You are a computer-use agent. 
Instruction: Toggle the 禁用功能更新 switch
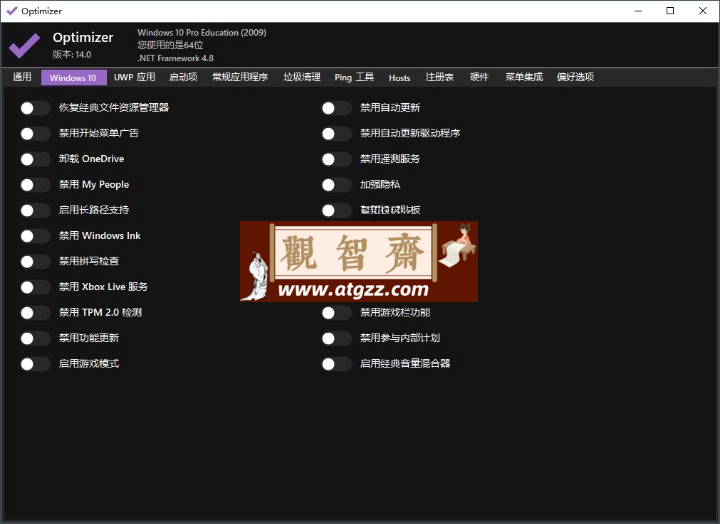point(35,338)
